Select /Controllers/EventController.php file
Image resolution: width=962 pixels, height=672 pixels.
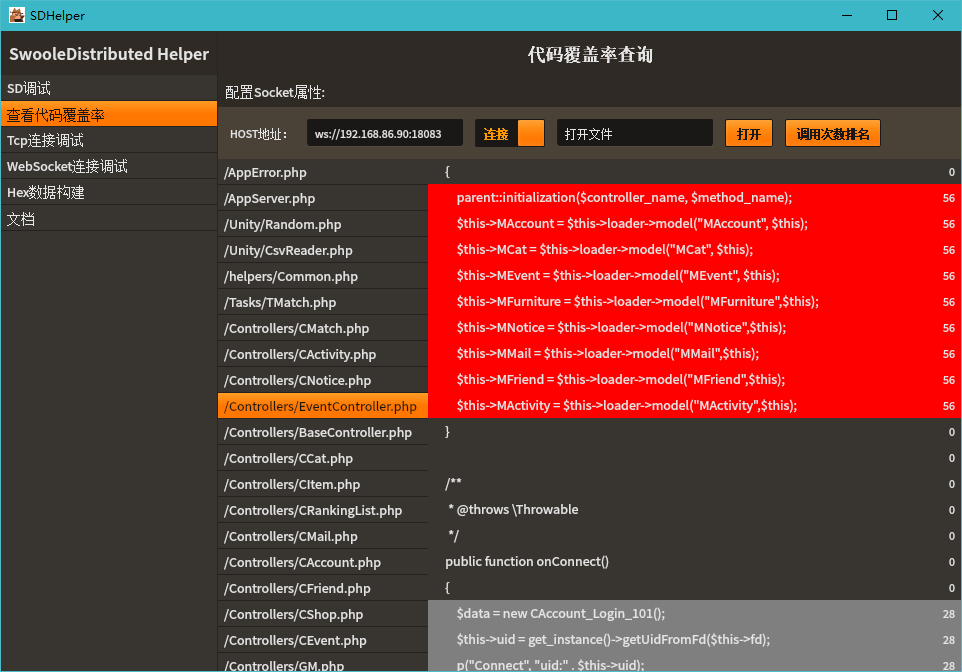[322, 406]
